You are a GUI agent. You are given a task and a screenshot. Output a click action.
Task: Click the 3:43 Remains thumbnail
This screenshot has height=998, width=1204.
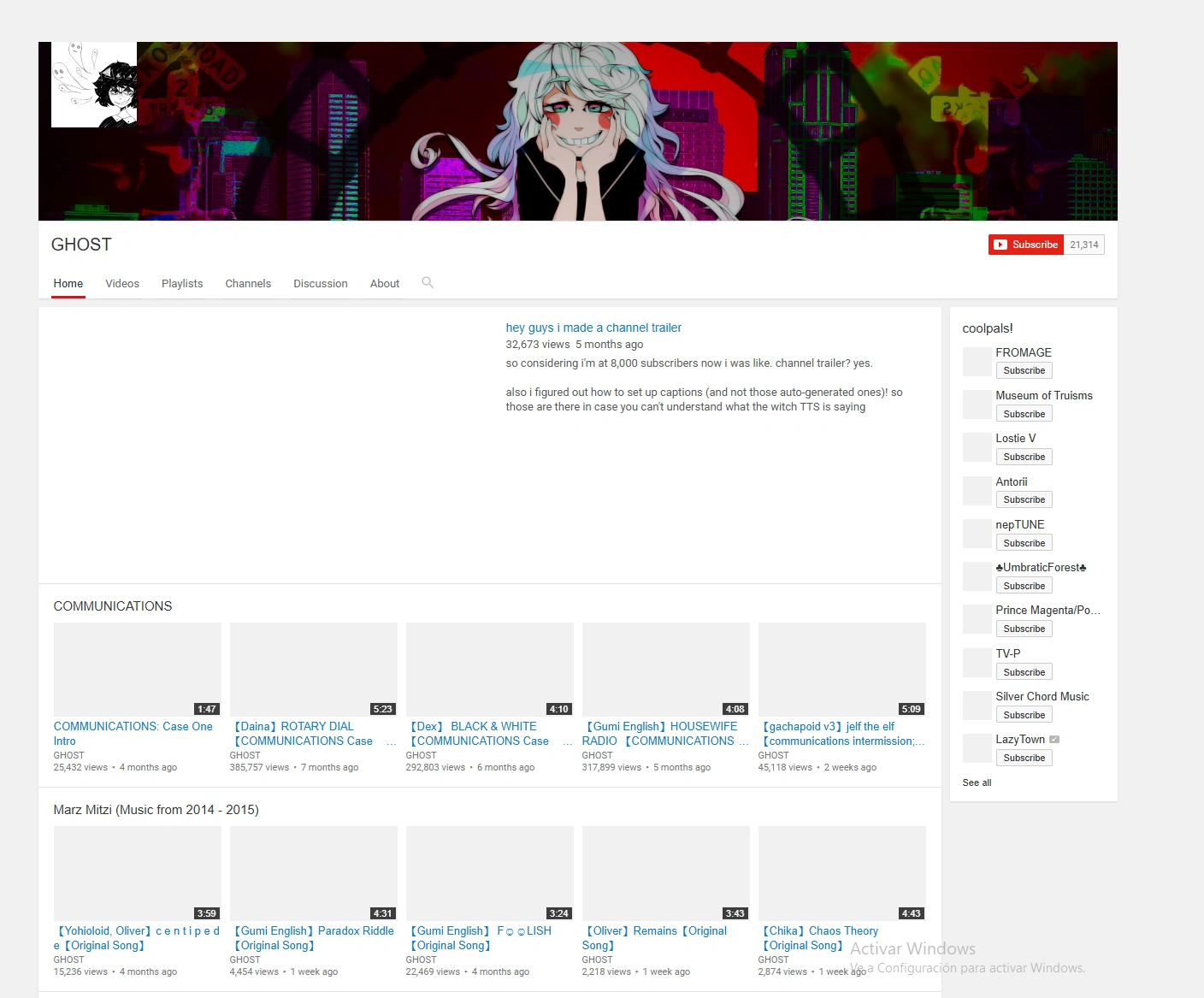[666, 873]
